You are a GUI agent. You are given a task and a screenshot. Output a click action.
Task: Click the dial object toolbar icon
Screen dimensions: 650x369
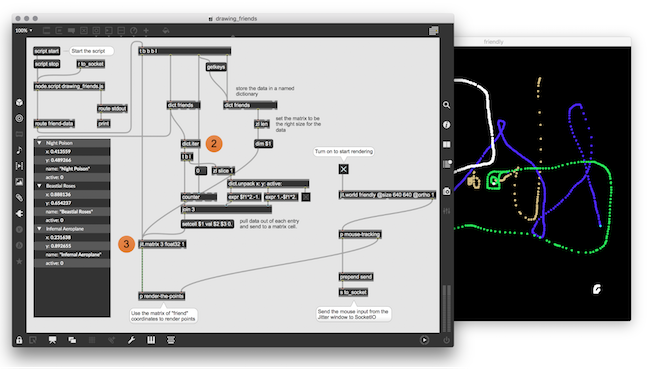pyautogui.click(x=133, y=30)
